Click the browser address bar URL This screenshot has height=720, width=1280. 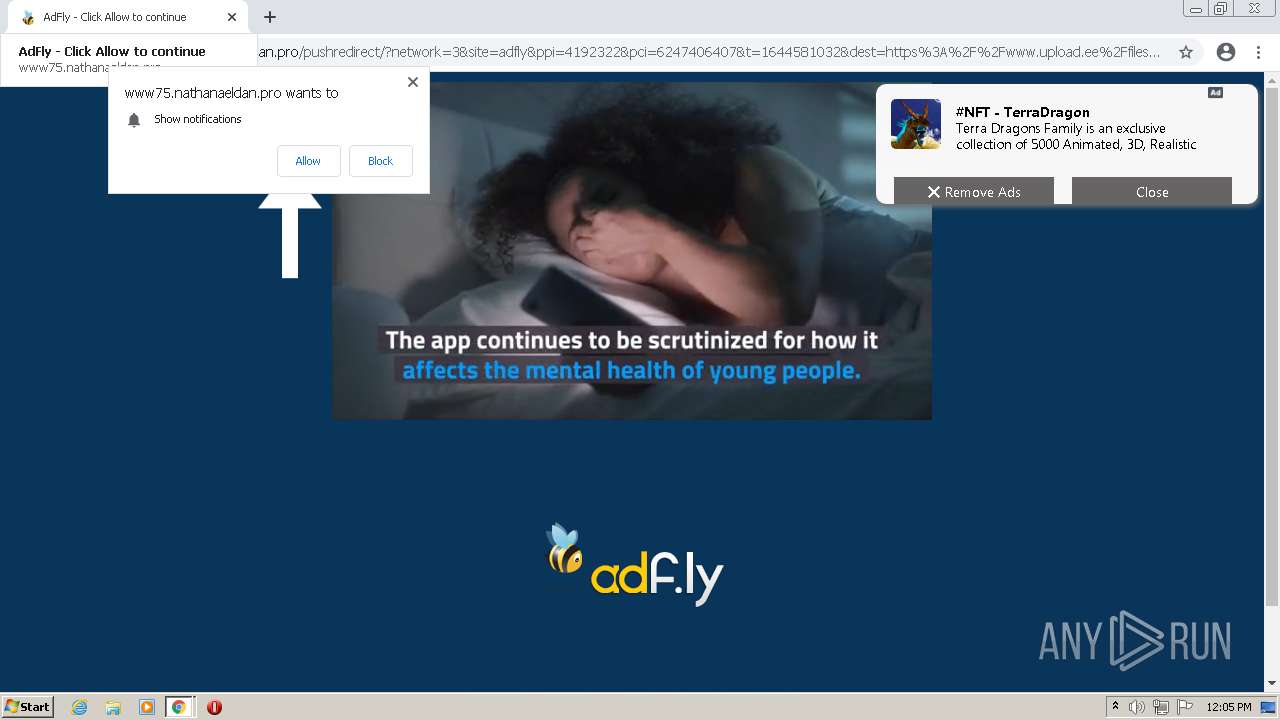point(710,52)
